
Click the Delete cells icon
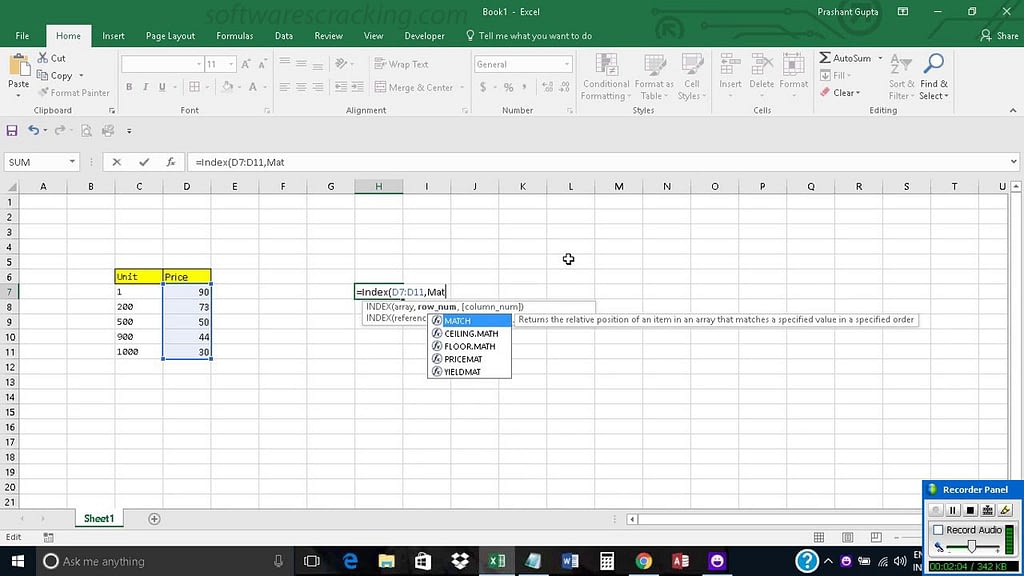(761, 65)
